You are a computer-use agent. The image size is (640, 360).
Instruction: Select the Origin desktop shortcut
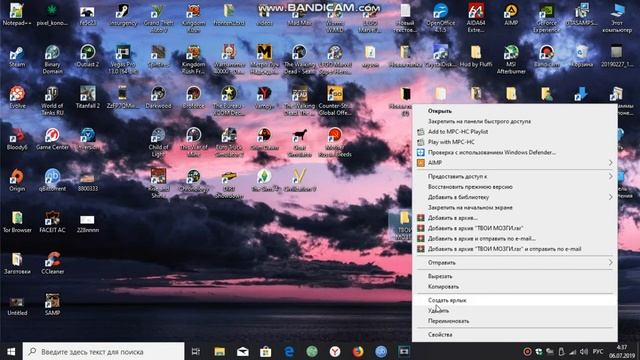(17, 180)
